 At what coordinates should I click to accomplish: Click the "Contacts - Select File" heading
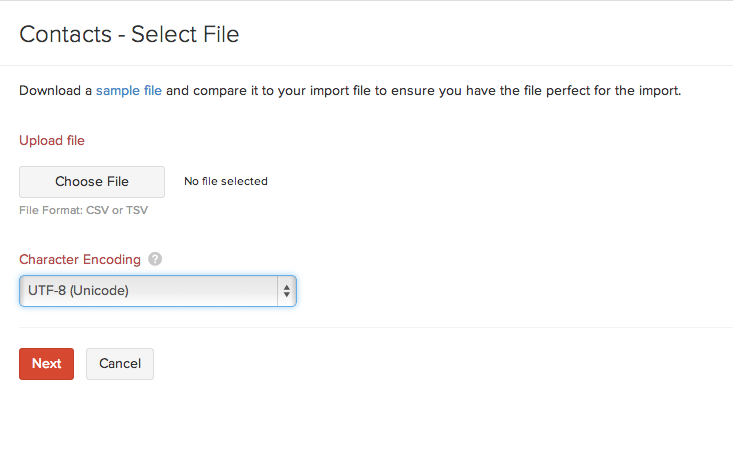point(129,35)
